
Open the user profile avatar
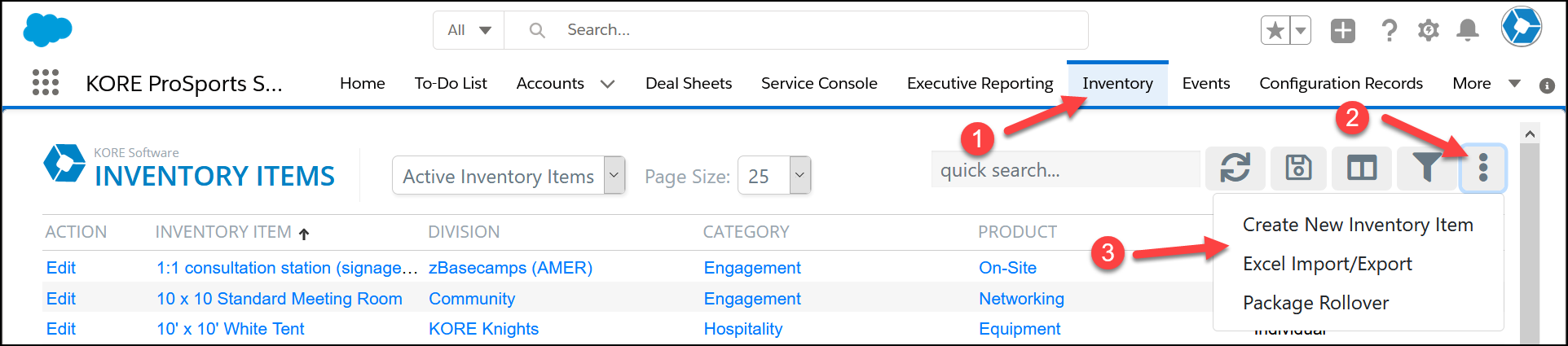click(1522, 27)
